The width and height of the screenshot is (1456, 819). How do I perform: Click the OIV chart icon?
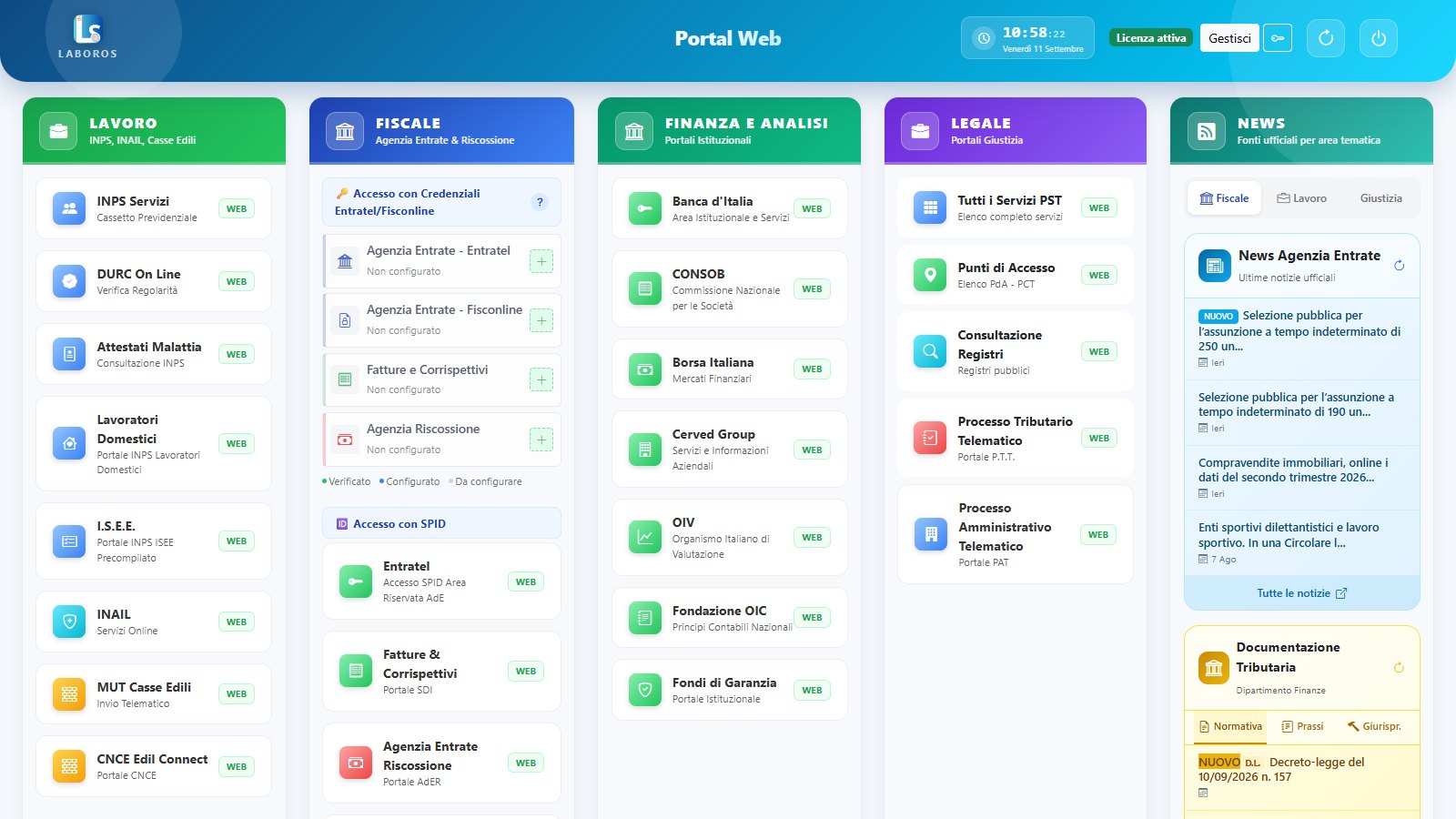tap(645, 537)
